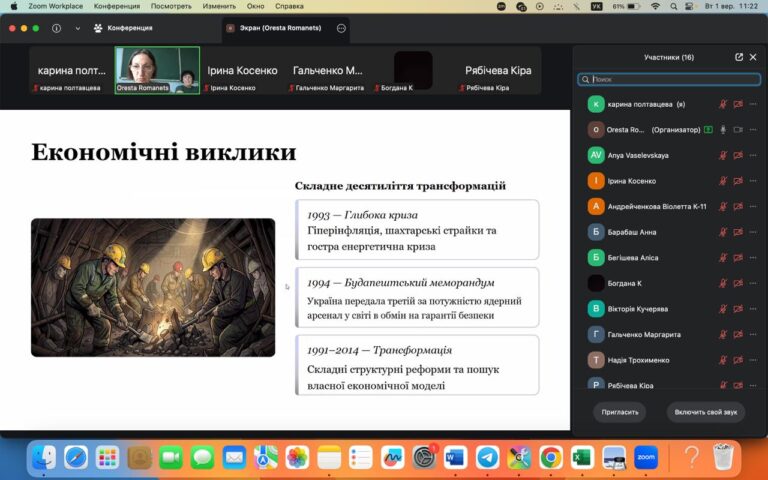This screenshot has width=768, height=480.
Task: Open the ellipsis menu on the screen share tab
Action: (x=341, y=28)
